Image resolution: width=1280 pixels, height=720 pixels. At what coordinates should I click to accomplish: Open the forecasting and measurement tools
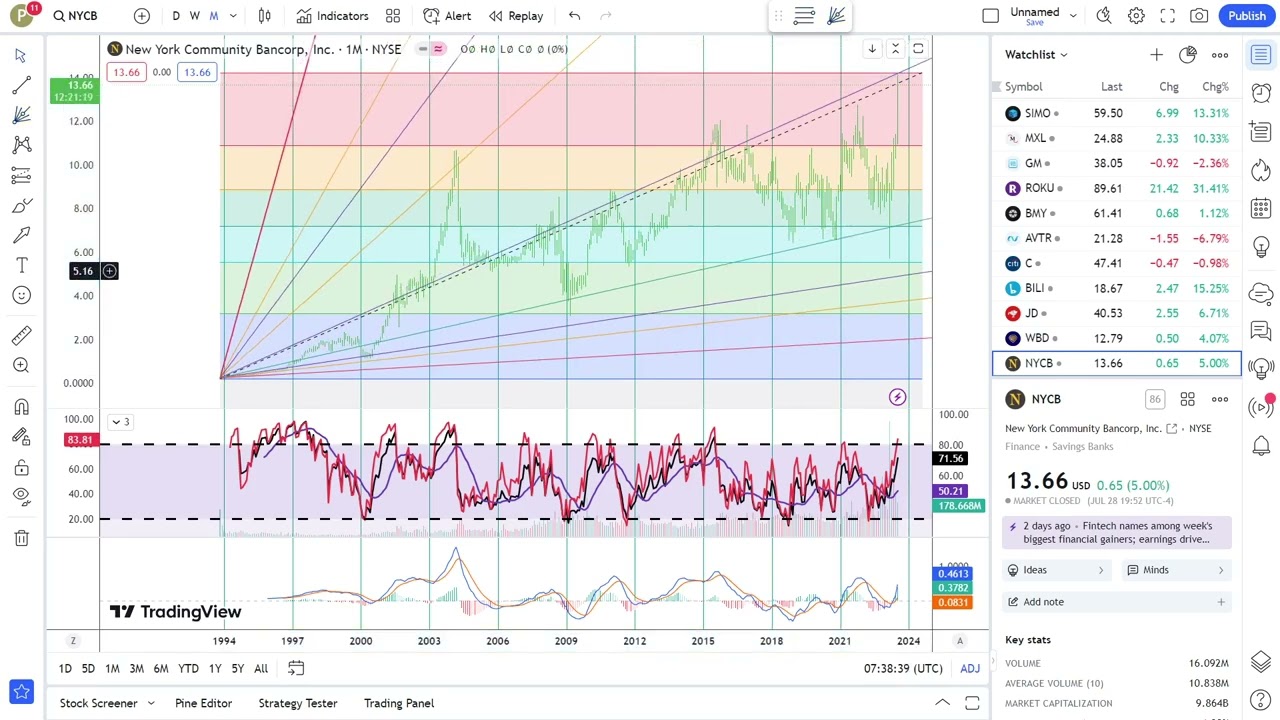point(21,176)
